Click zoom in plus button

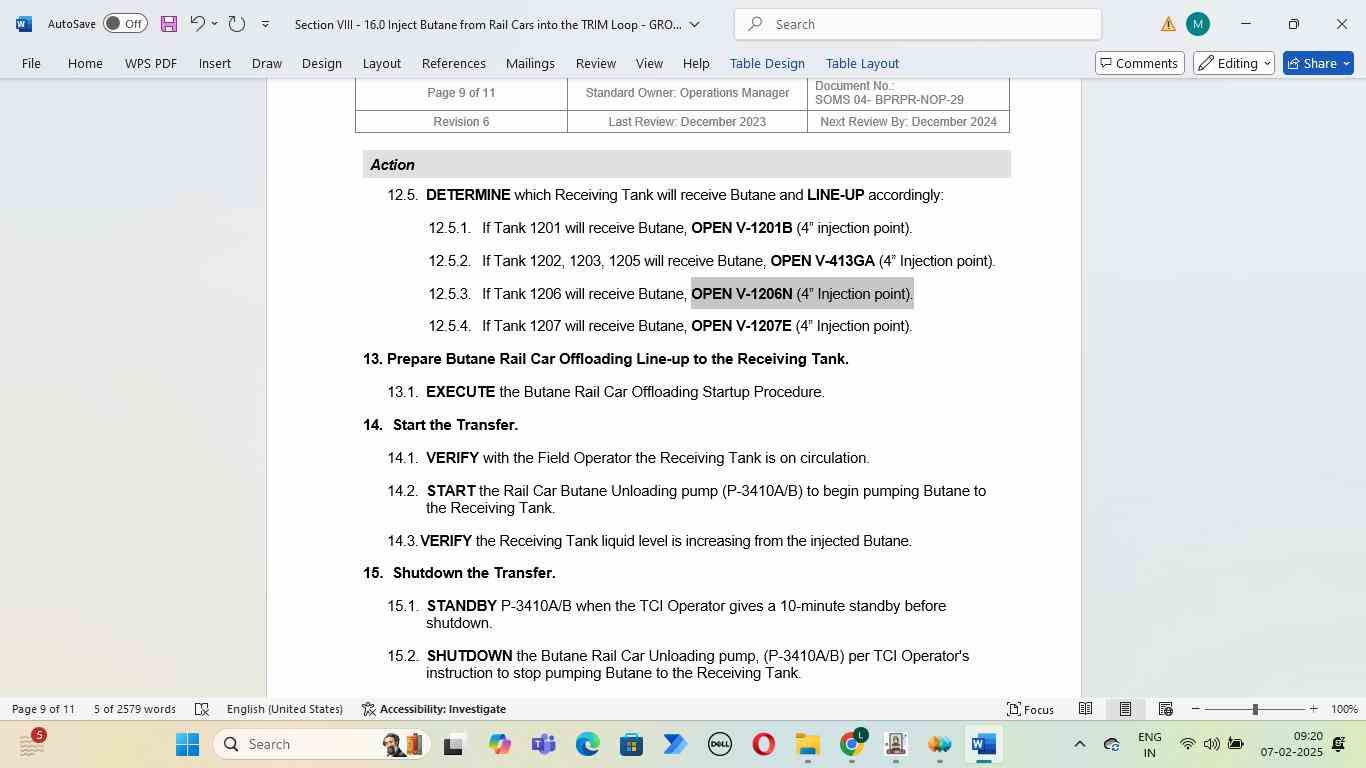click(1313, 709)
